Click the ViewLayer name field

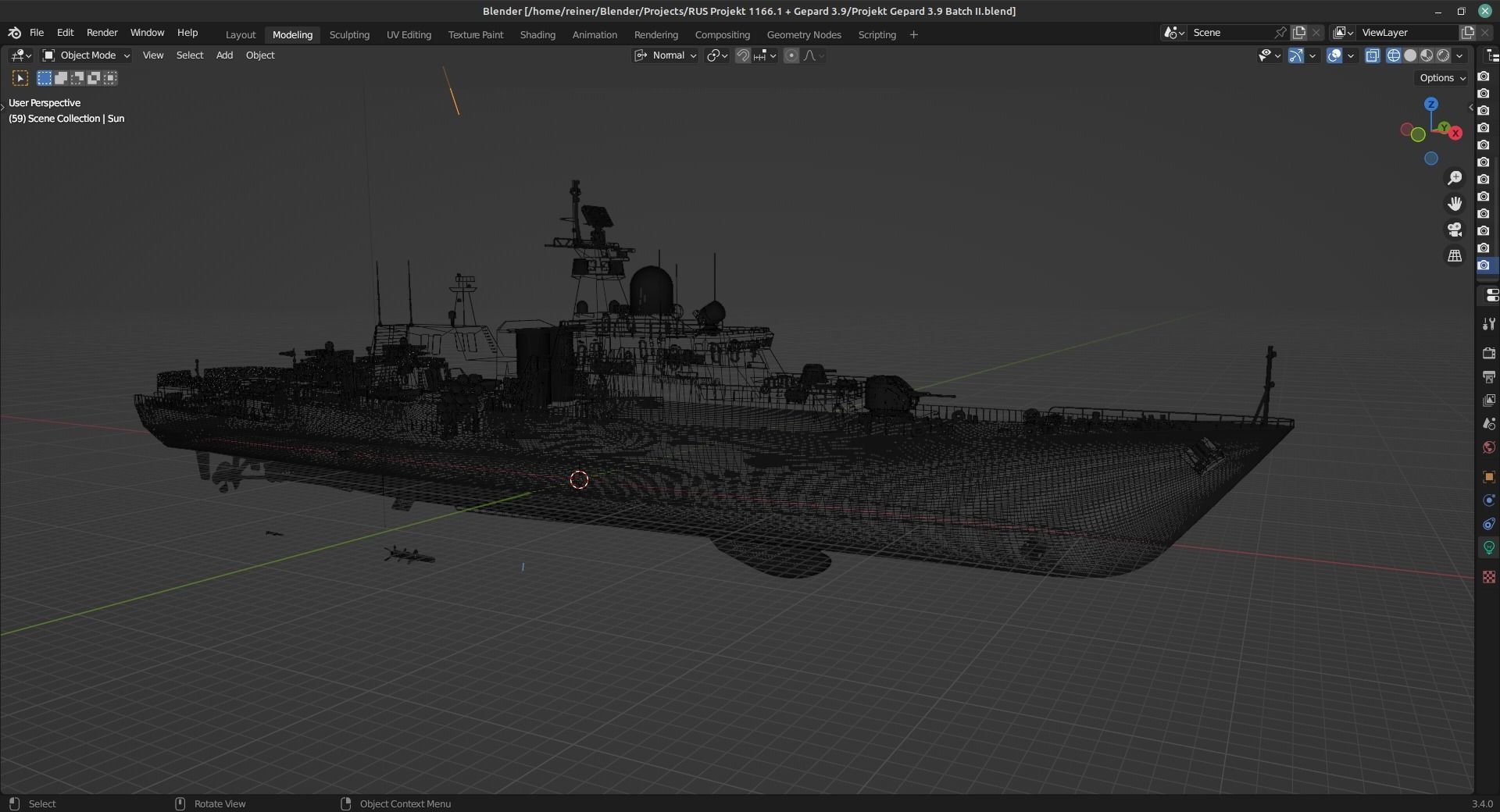(x=1408, y=33)
